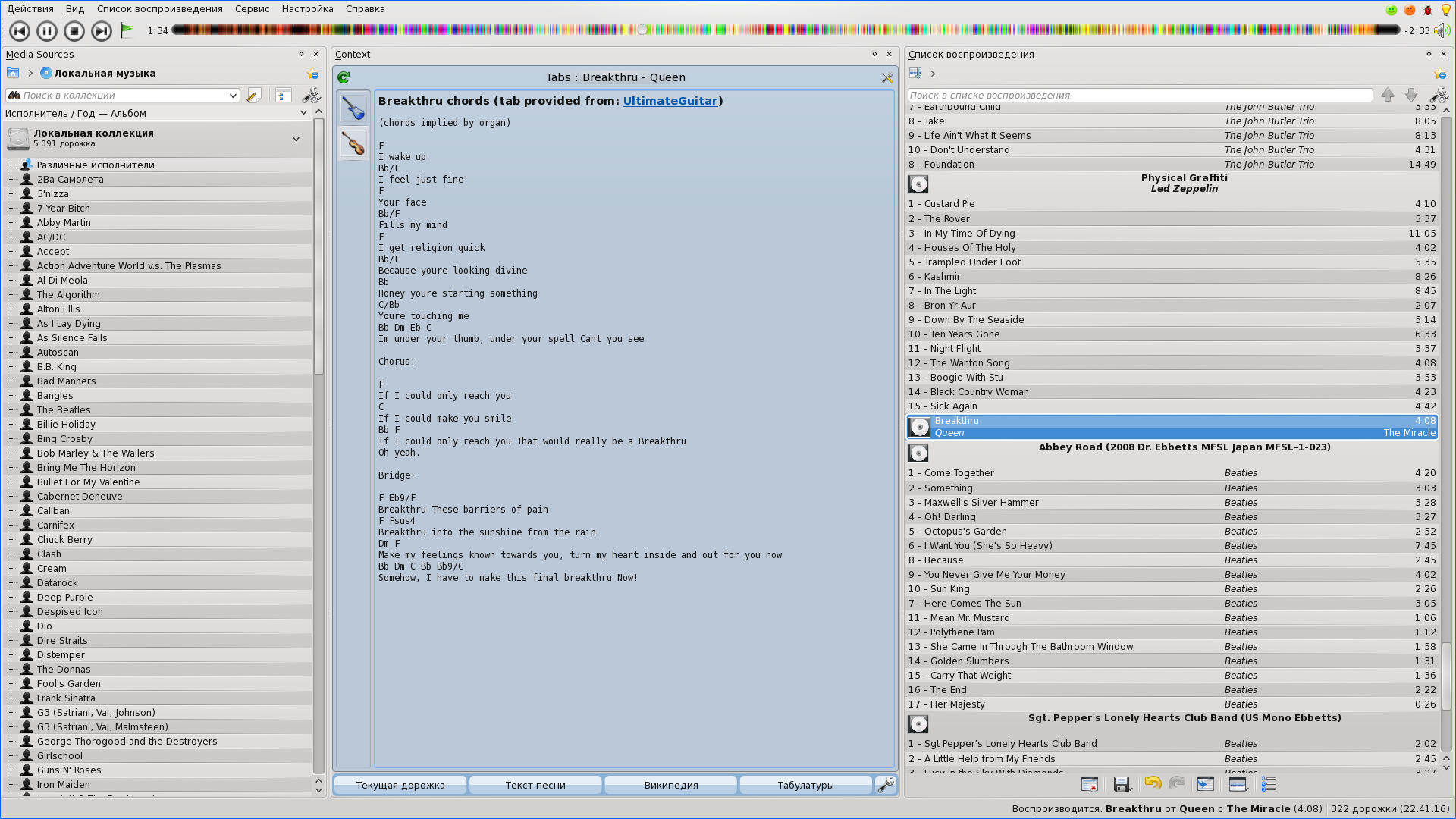The image size is (1456, 819).
Task: Toggle merged collection view icon
Action: [284, 96]
